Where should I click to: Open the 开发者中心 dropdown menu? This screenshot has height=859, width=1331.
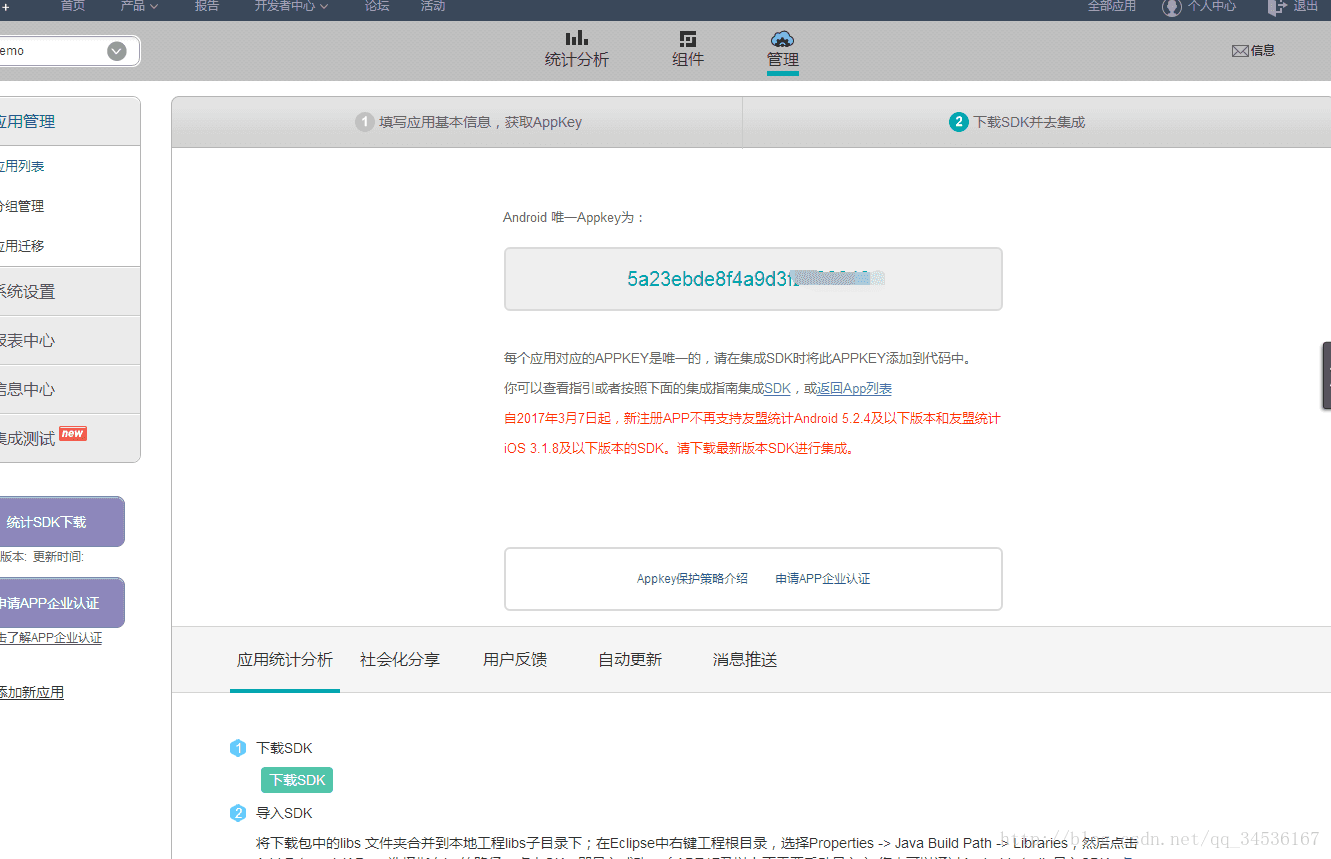291,6
